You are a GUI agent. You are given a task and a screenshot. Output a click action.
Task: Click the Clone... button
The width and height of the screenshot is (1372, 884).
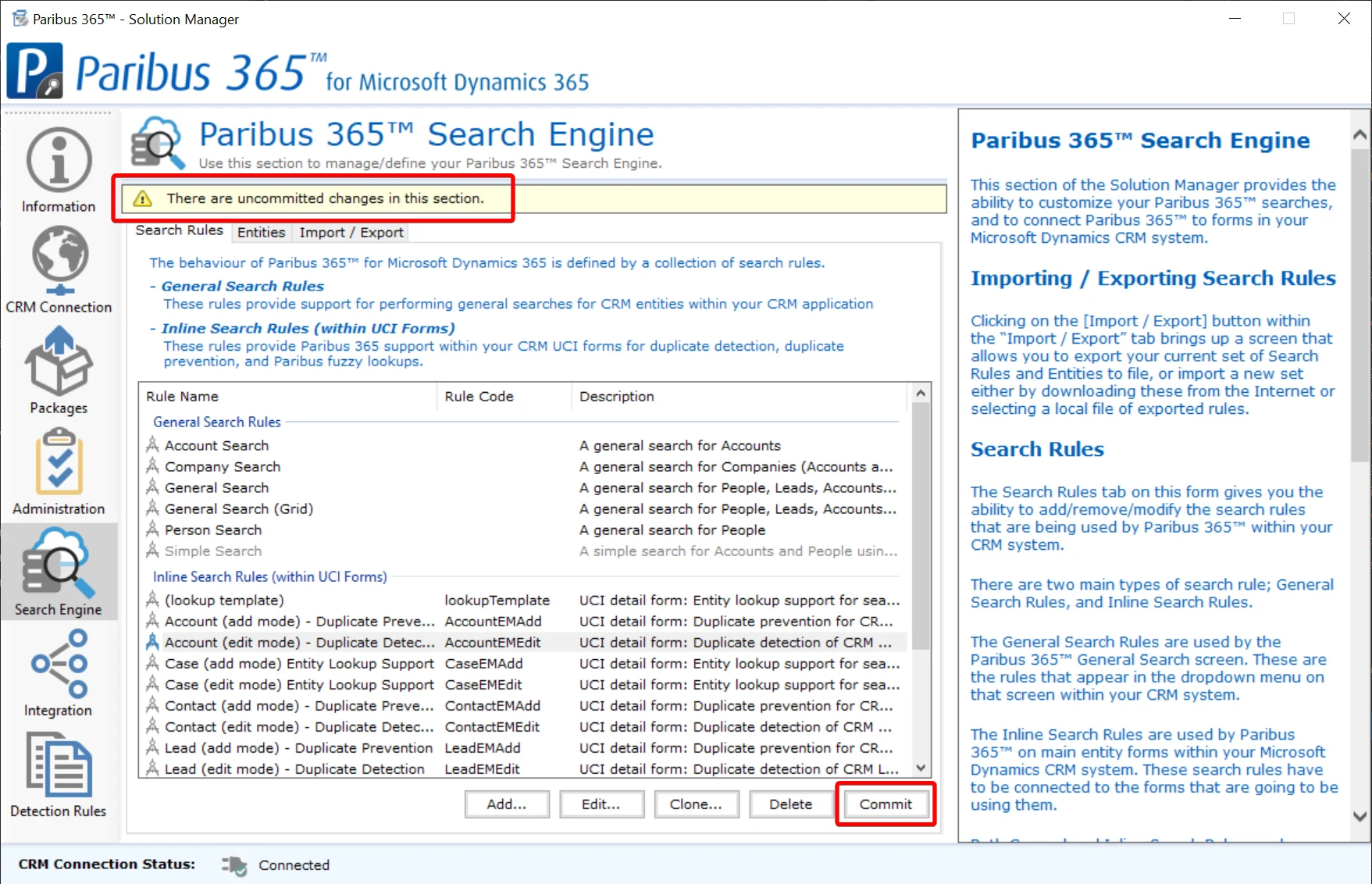tap(696, 804)
